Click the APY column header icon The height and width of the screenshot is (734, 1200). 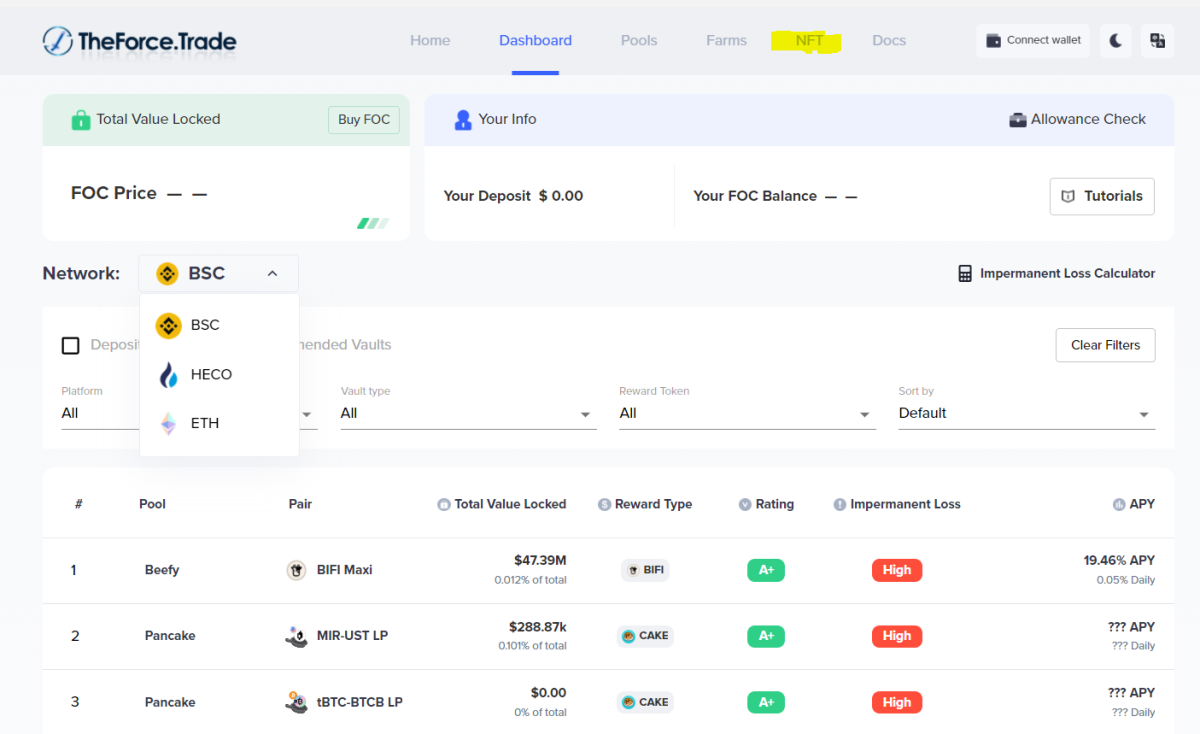coord(1118,505)
